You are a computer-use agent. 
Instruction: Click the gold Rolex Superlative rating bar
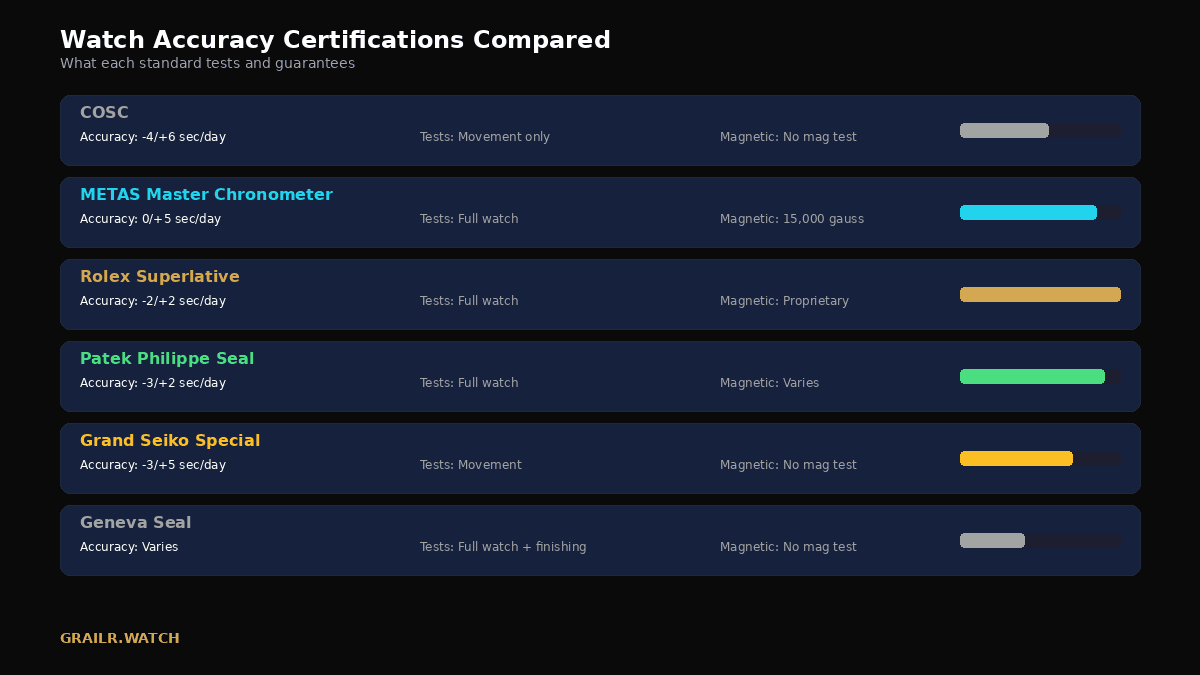[x=1040, y=294]
